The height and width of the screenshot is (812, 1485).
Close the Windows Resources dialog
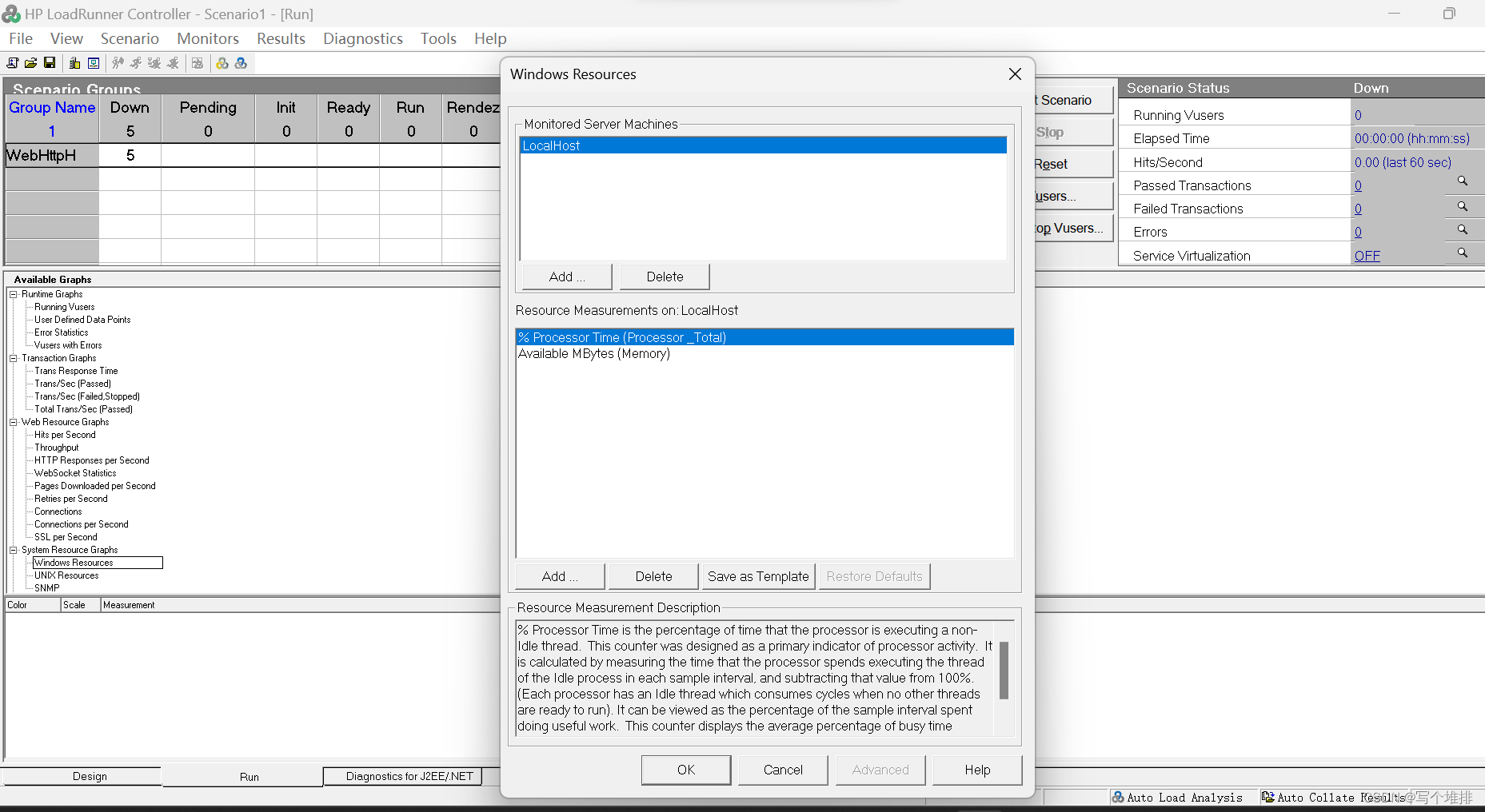[x=1015, y=74]
